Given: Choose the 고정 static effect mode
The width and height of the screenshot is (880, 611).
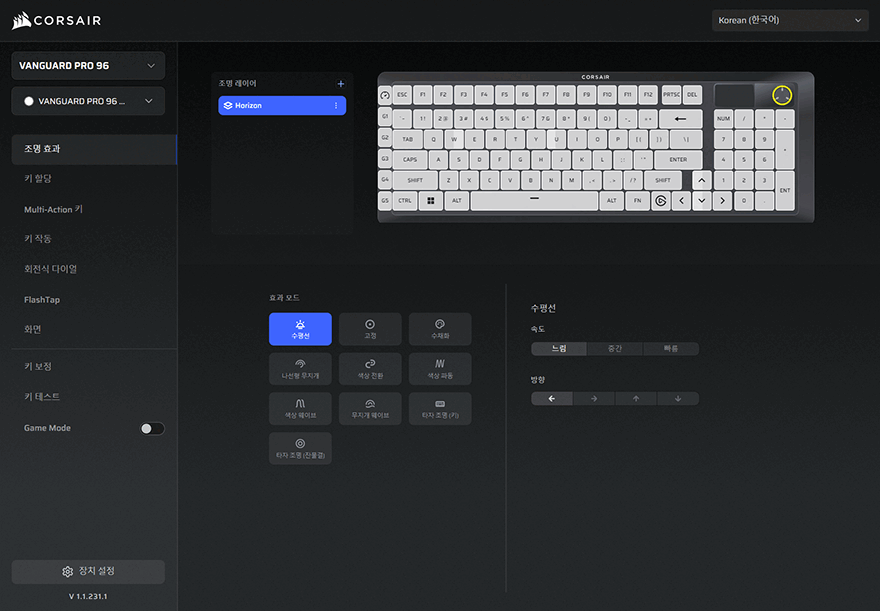Looking at the screenshot, I should tap(370, 329).
